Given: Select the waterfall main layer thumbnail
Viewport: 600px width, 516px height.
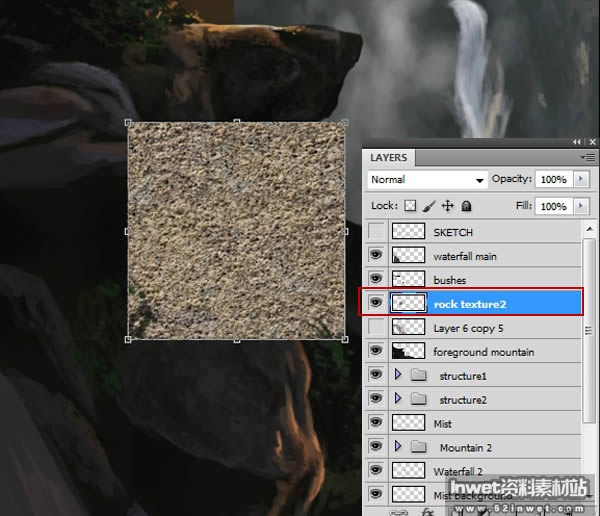Looking at the screenshot, I should (x=408, y=255).
